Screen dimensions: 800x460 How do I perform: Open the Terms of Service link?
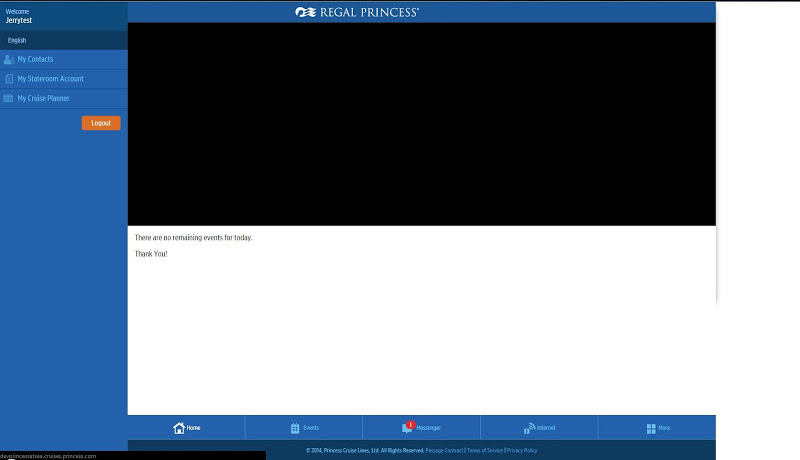pyautogui.click(x=485, y=450)
